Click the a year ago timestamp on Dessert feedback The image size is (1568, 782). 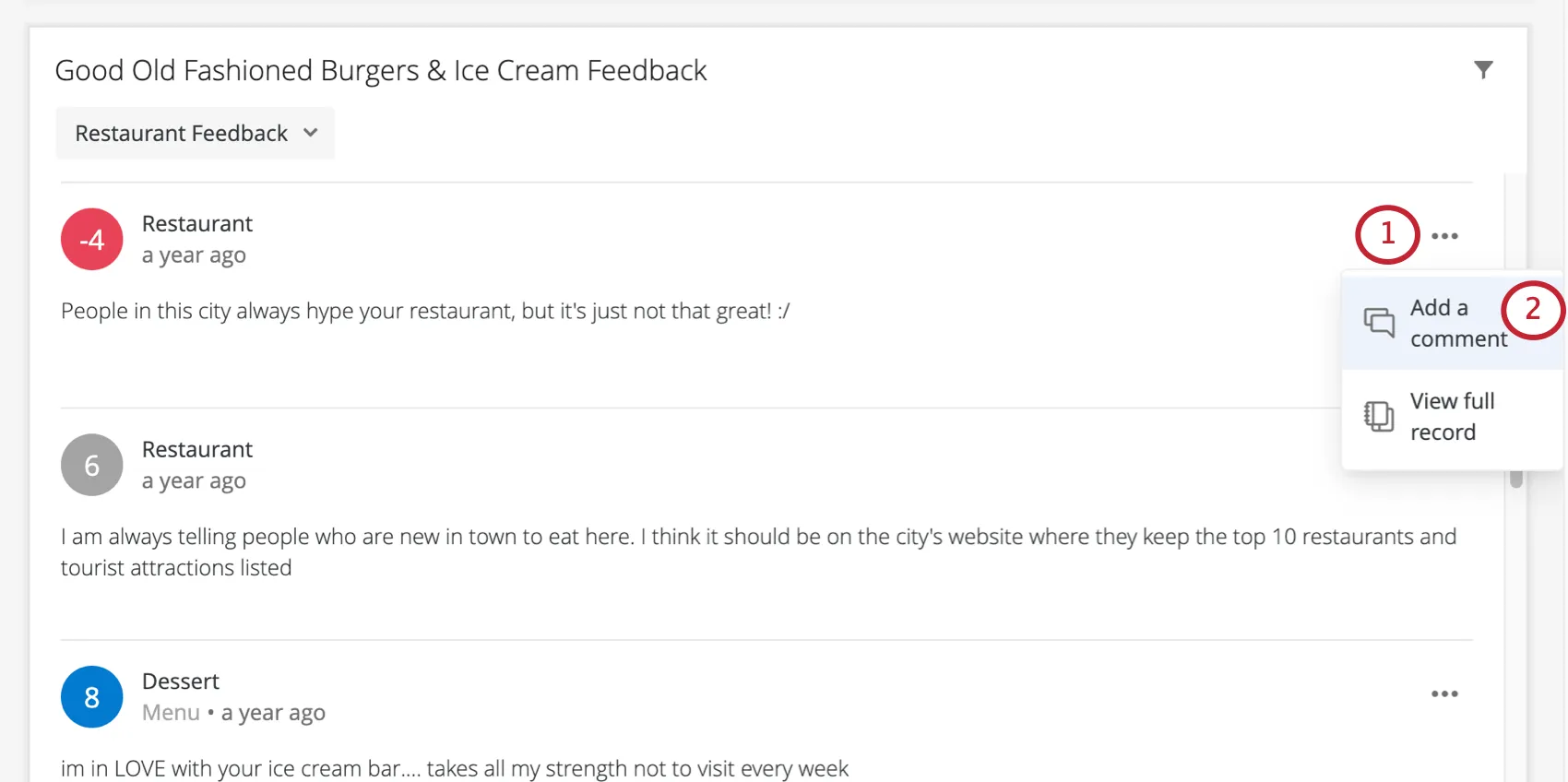coord(272,712)
